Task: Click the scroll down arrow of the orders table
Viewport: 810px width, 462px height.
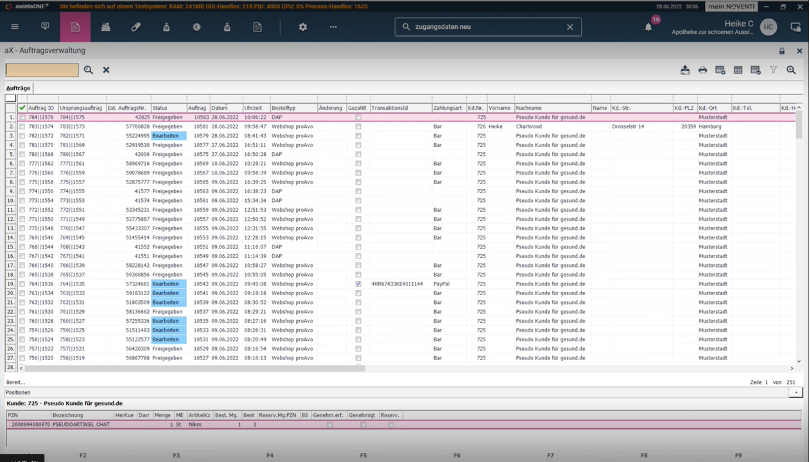Action: click(799, 361)
